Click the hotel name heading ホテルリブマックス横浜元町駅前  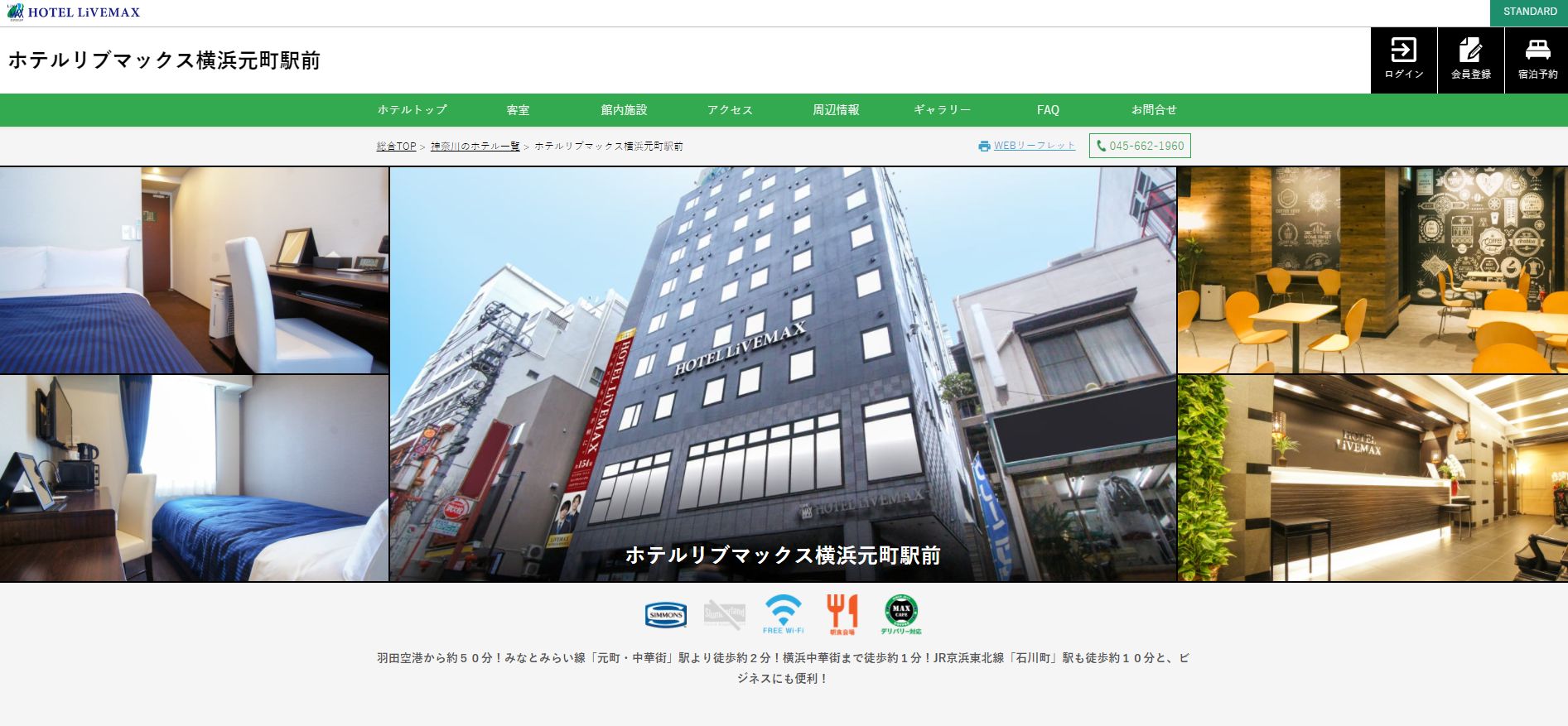[x=164, y=60]
